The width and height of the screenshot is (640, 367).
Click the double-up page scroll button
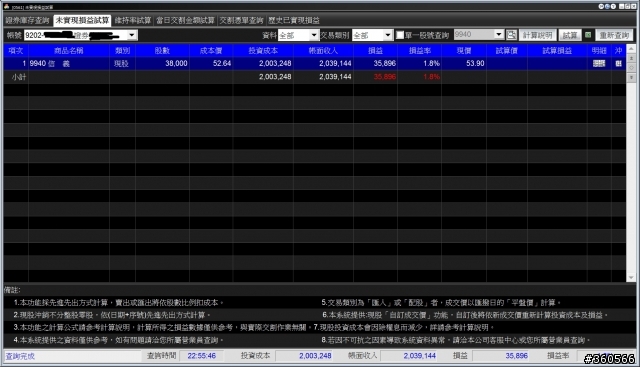point(631,58)
